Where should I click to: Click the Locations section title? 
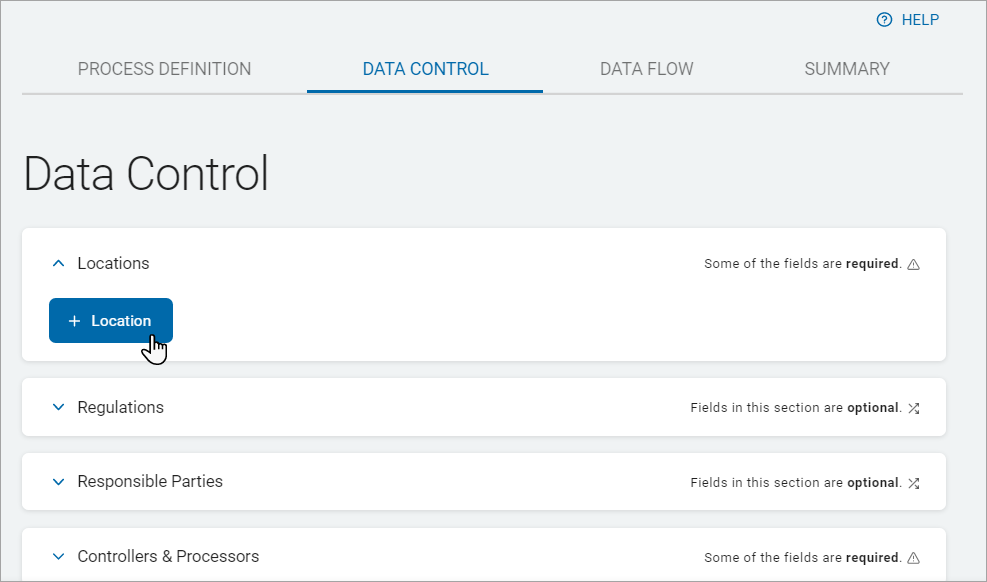click(113, 264)
